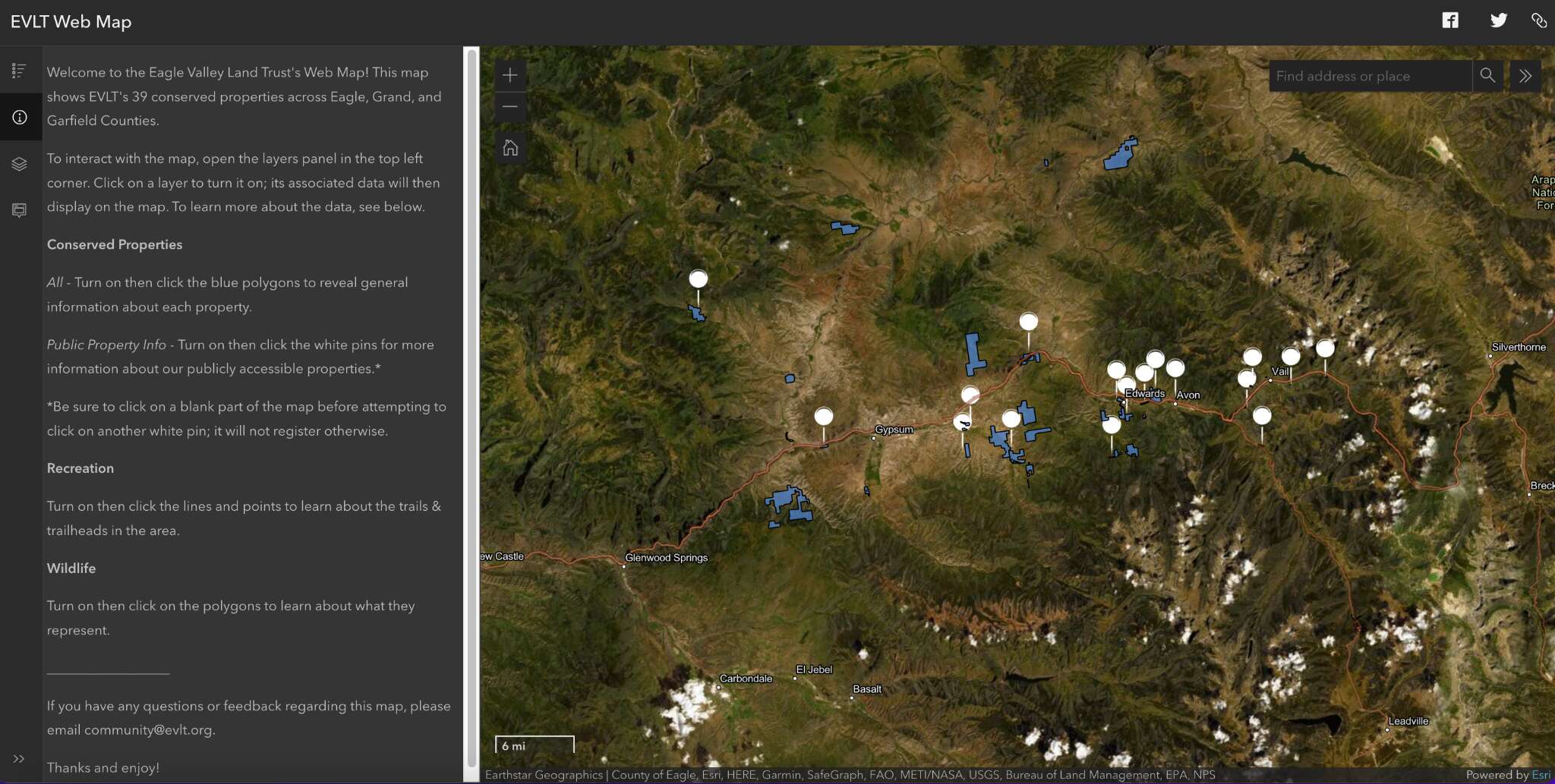Open the Legend panel icon
This screenshot has height=784, width=1555.
(20, 71)
